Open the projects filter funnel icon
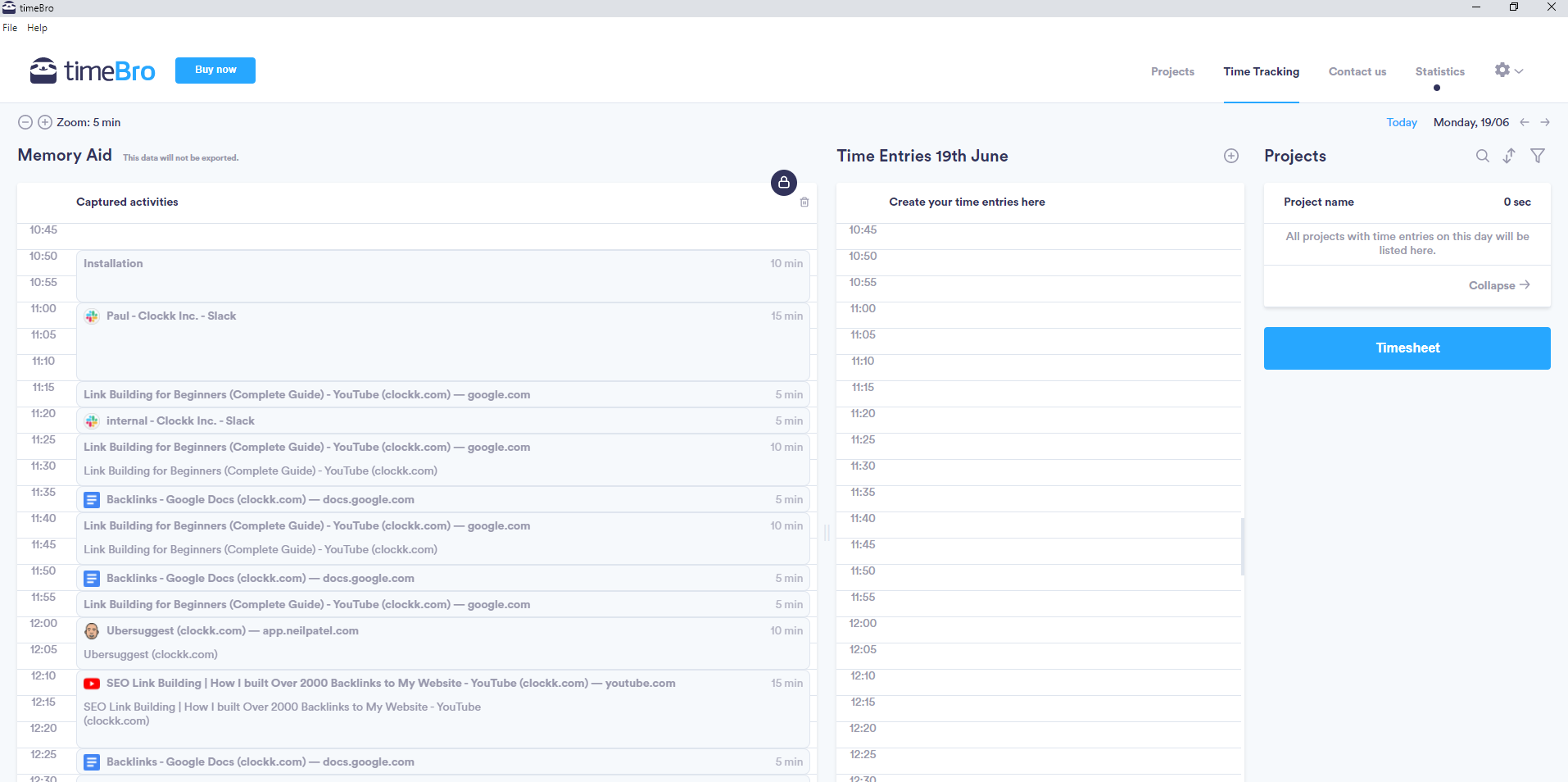 click(x=1538, y=156)
